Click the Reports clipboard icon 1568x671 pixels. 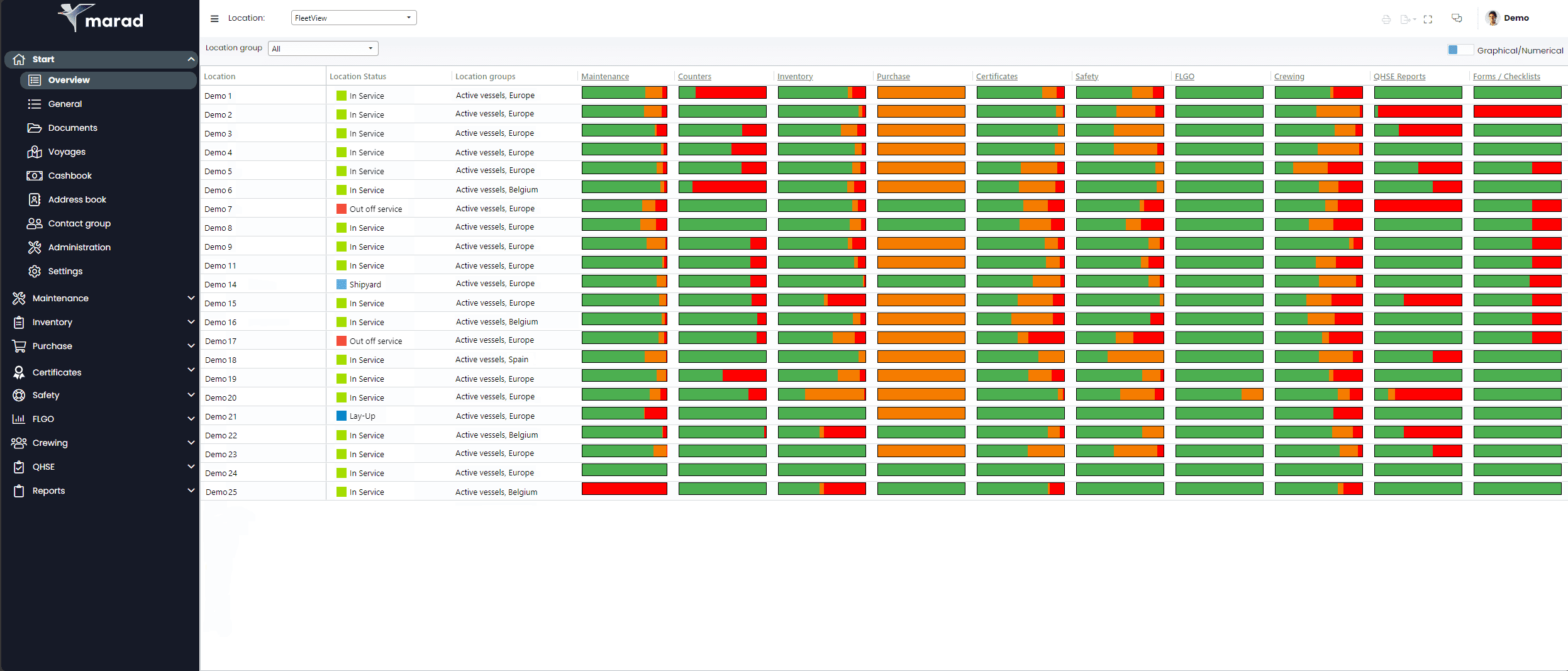click(x=19, y=491)
